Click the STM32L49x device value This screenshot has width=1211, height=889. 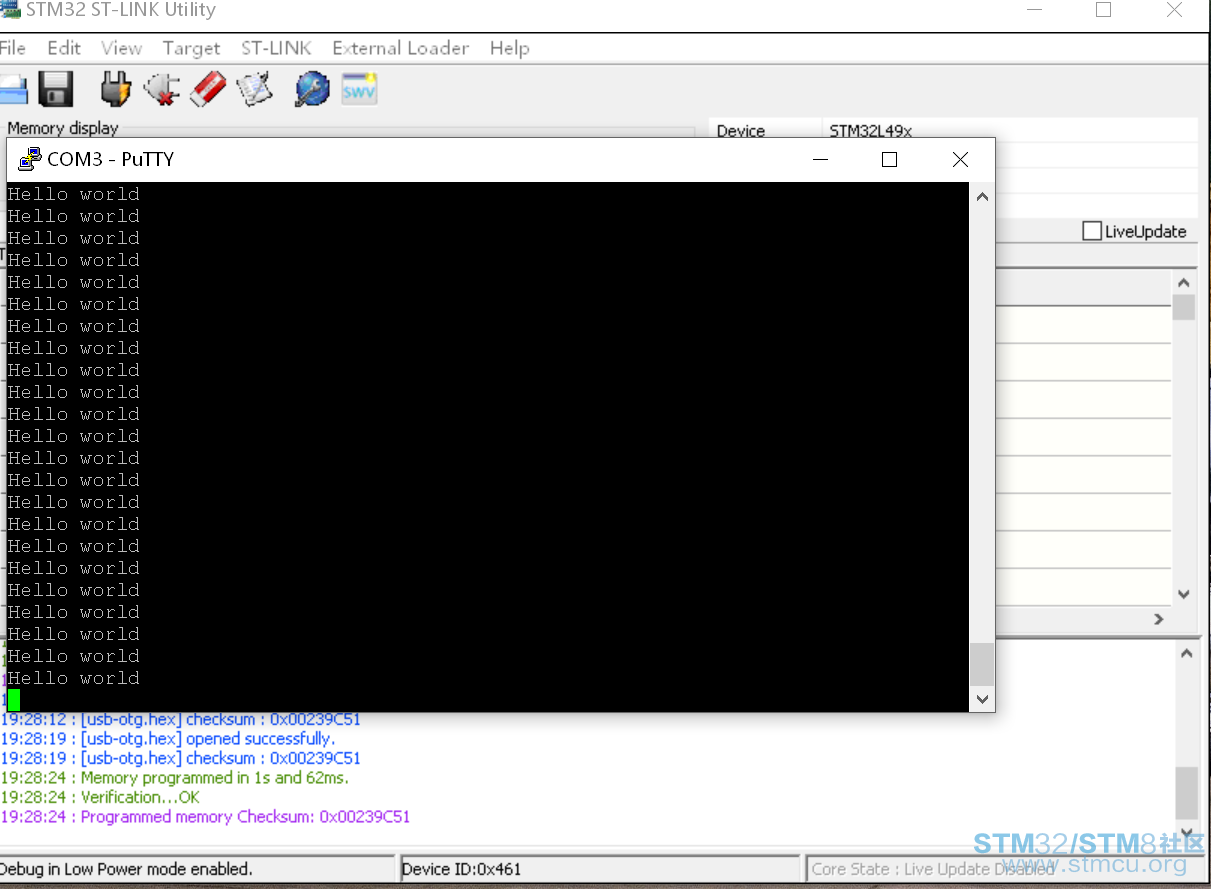pyautogui.click(x=871, y=131)
